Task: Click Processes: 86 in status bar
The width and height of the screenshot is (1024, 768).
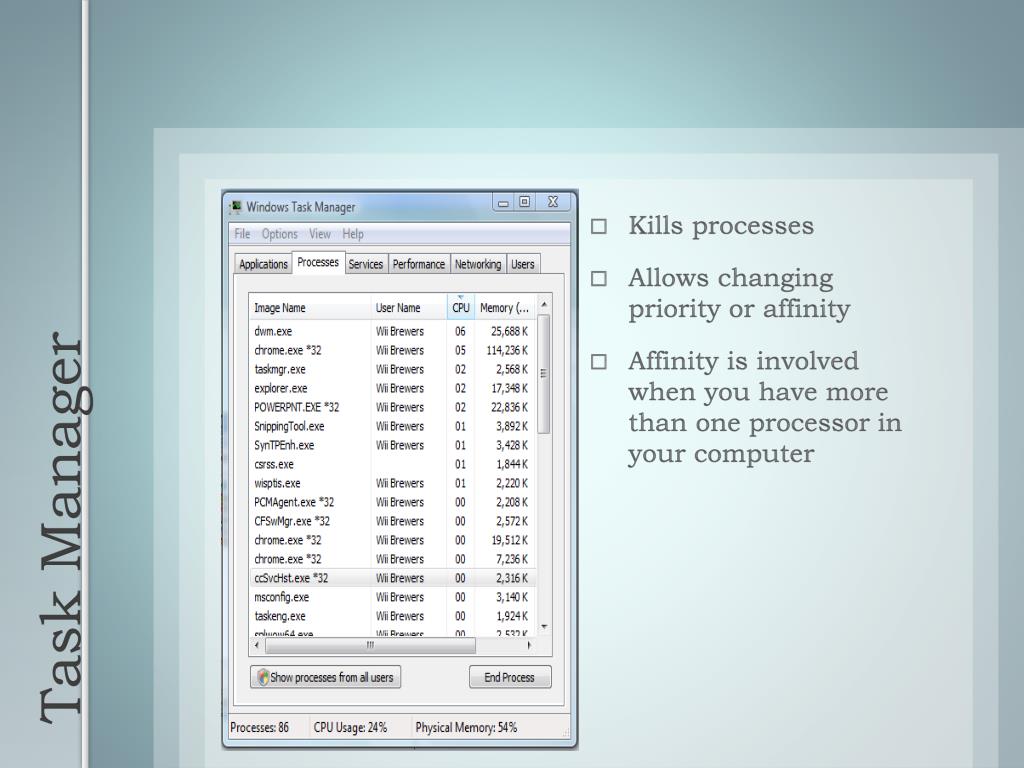Action: pyautogui.click(x=259, y=727)
